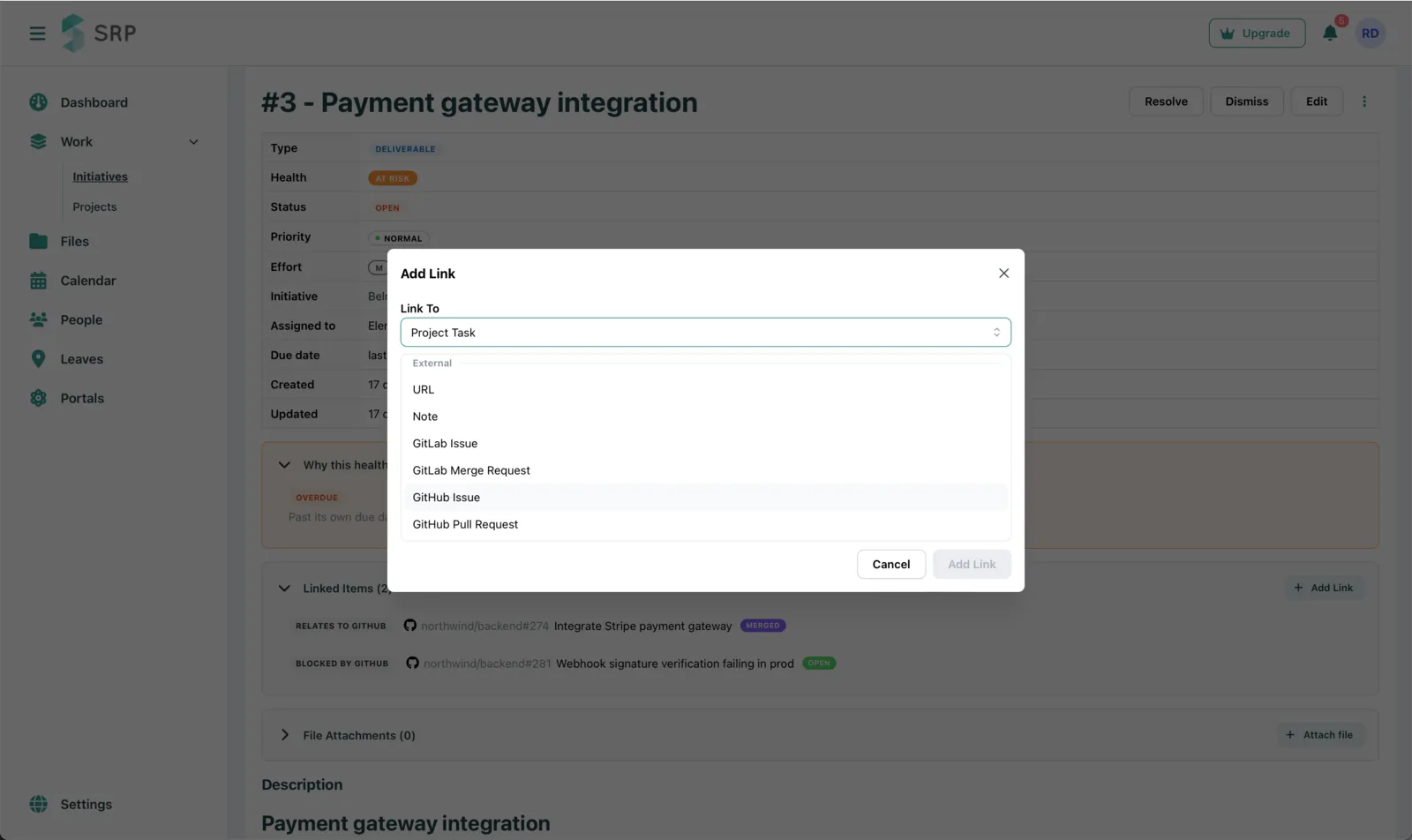Select URL from the list
The width and height of the screenshot is (1412, 840).
coord(705,389)
